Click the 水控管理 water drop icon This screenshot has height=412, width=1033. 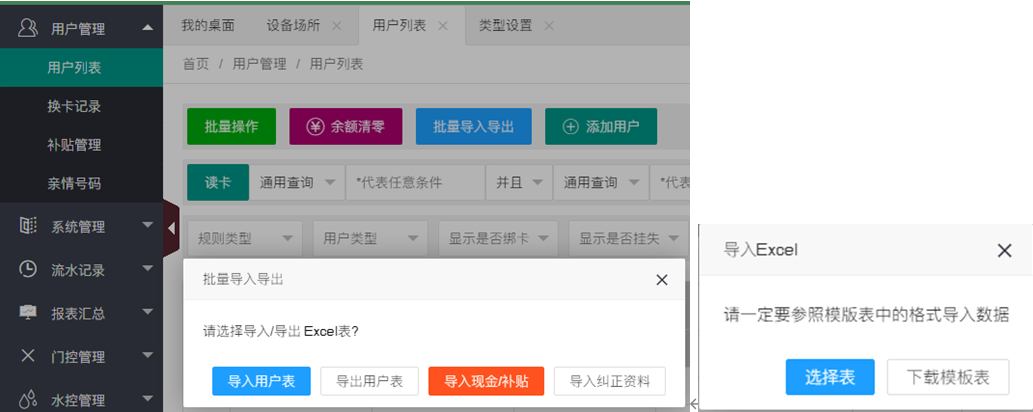click(29, 400)
